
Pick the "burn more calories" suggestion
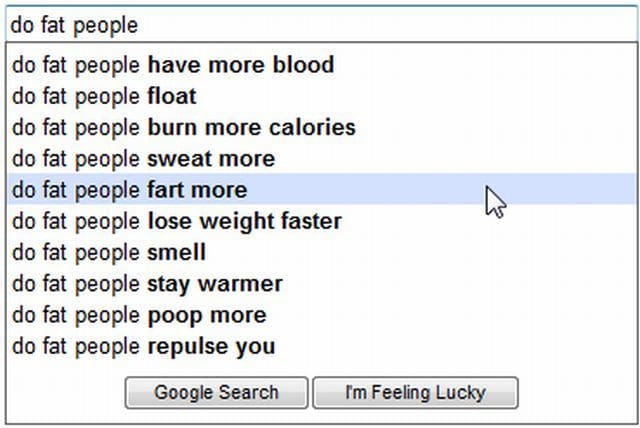(x=184, y=128)
